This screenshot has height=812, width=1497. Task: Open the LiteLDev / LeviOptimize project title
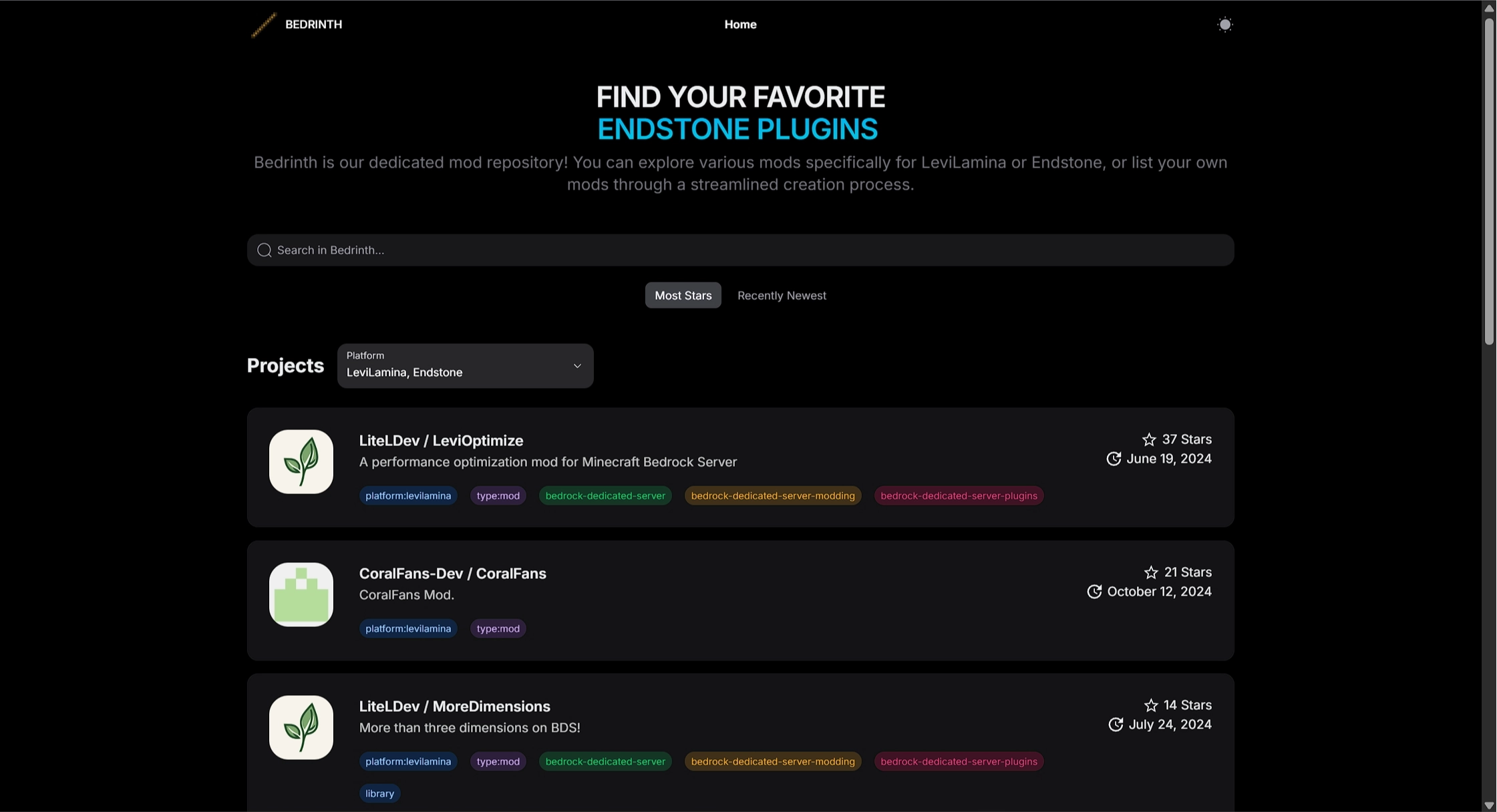tap(441, 441)
